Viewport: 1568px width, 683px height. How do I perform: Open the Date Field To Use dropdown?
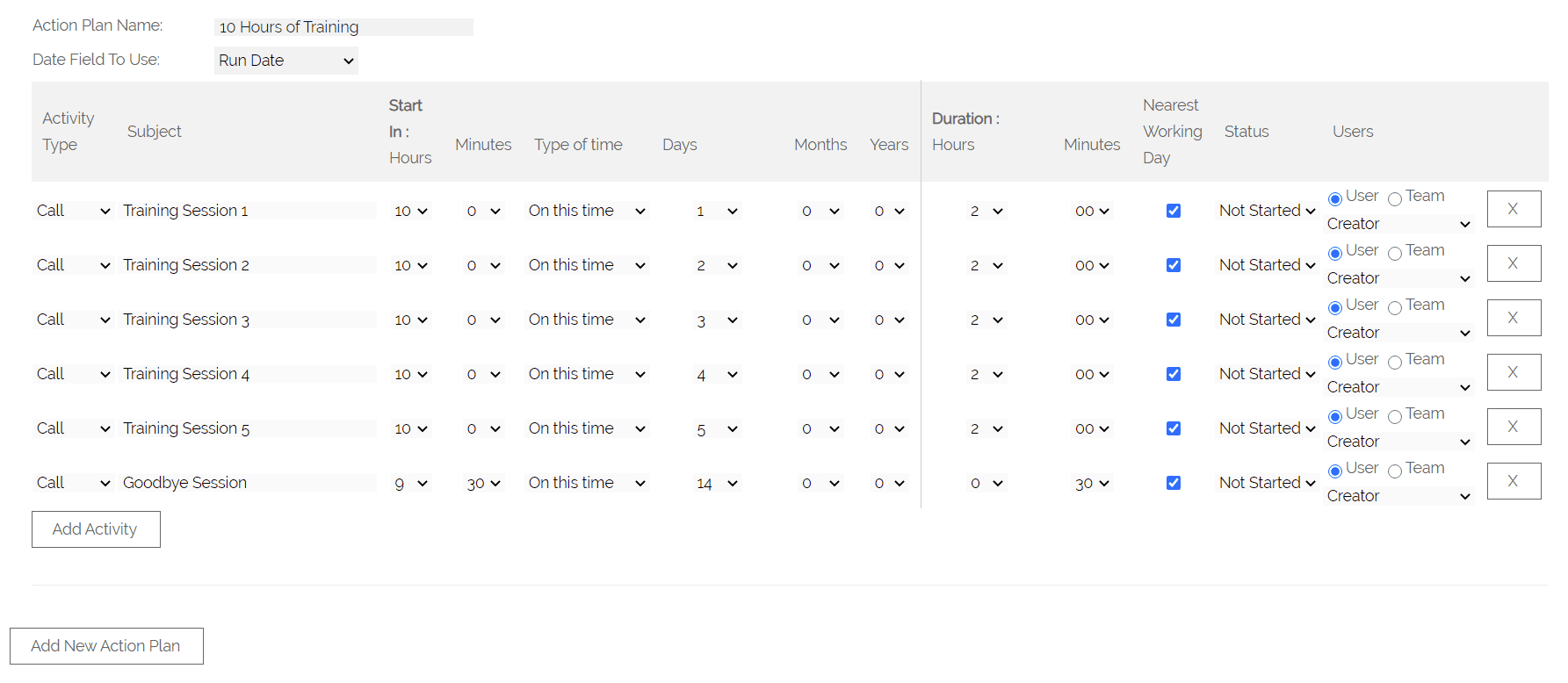(x=285, y=61)
